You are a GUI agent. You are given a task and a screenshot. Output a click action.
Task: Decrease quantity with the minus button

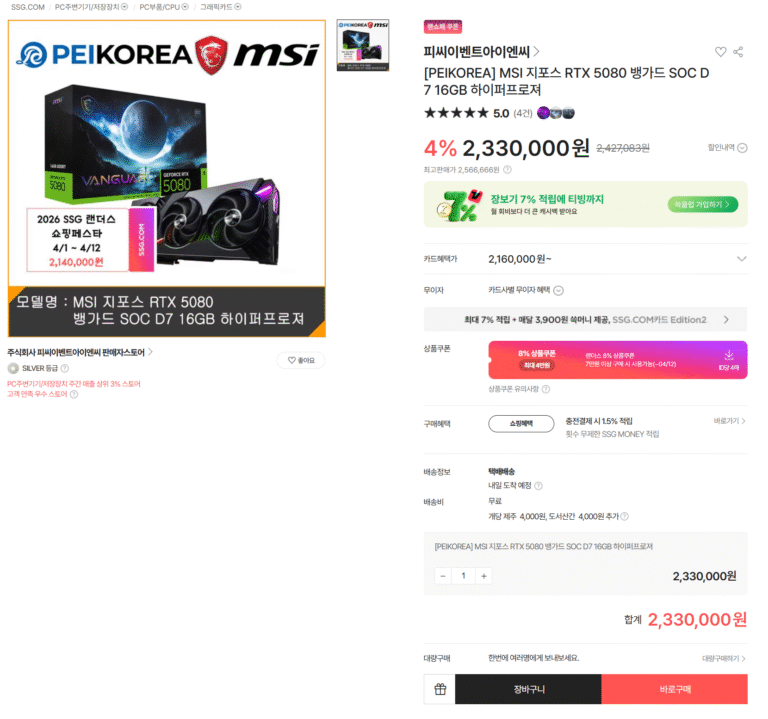(x=443, y=576)
